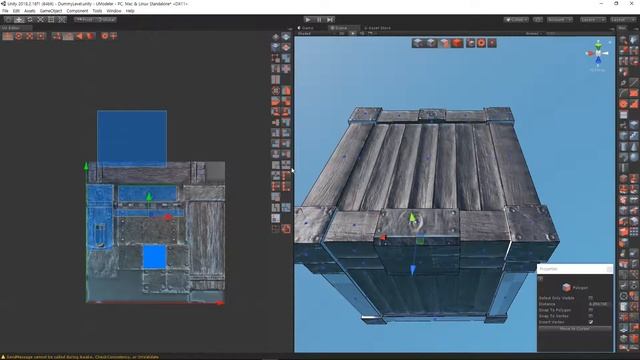
Task: Click the red X-pattern UV toolbar icon
Action: pos(29,36)
